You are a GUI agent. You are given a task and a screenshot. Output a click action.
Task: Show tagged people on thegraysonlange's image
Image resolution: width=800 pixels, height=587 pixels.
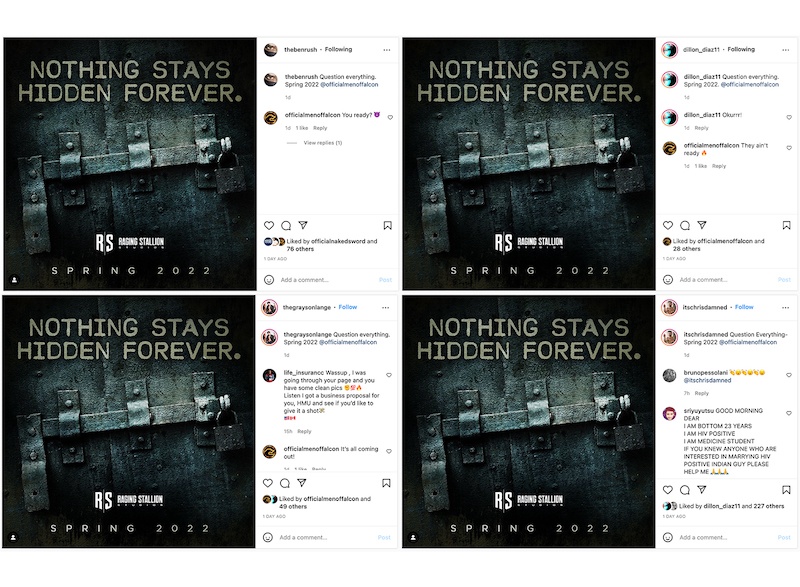pyautogui.click(x=13, y=537)
